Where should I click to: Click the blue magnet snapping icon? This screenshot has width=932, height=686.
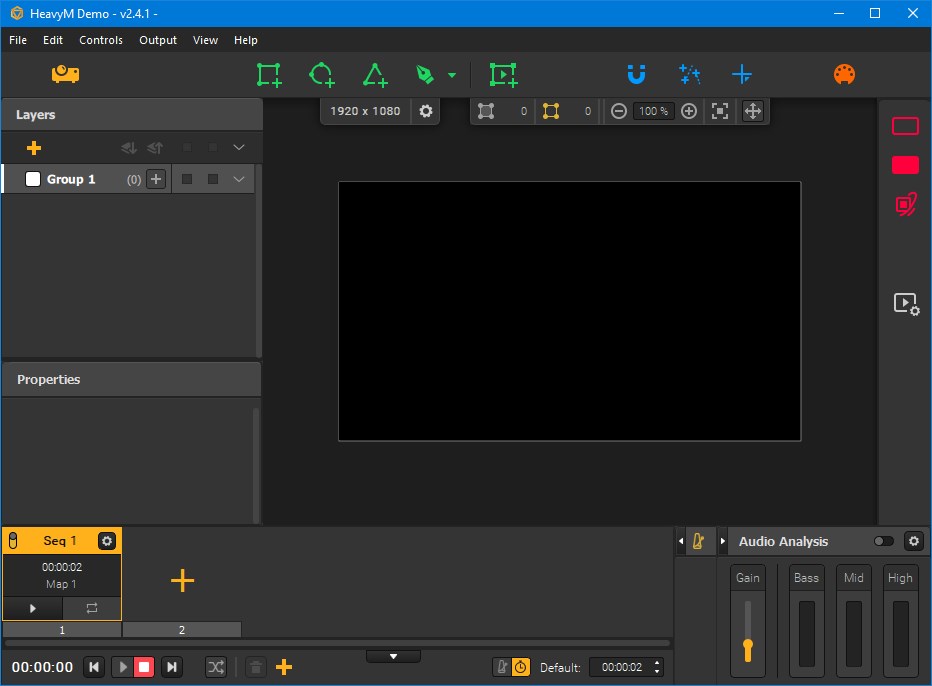pyautogui.click(x=636, y=74)
